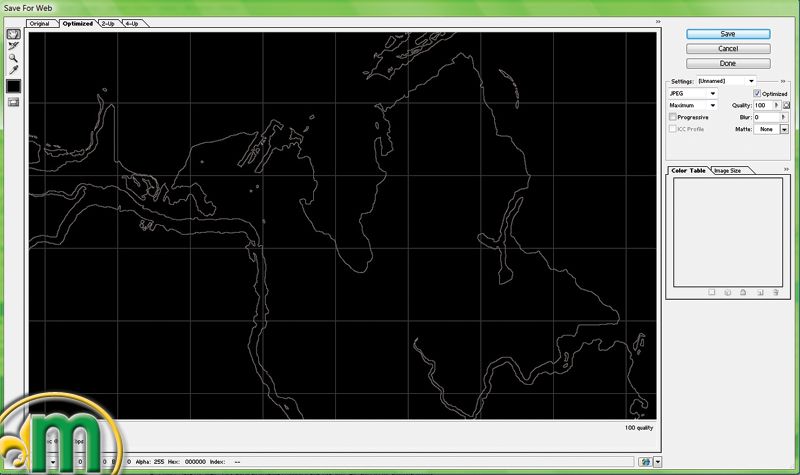The width and height of the screenshot is (800, 475).
Task: Click the web-shift cube icon in Color Table
Action: pyautogui.click(x=728, y=292)
